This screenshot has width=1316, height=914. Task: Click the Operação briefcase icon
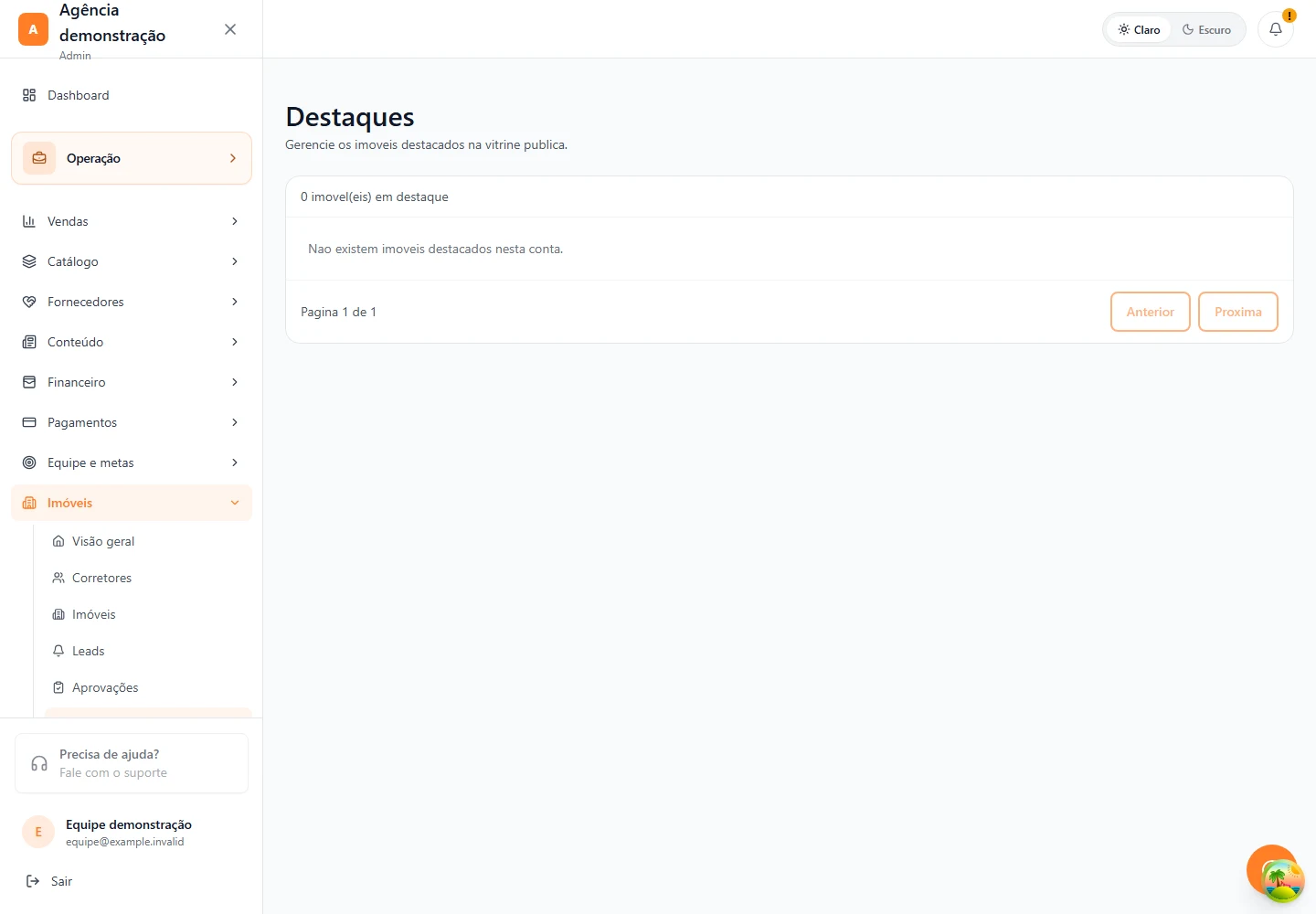pyautogui.click(x=39, y=158)
